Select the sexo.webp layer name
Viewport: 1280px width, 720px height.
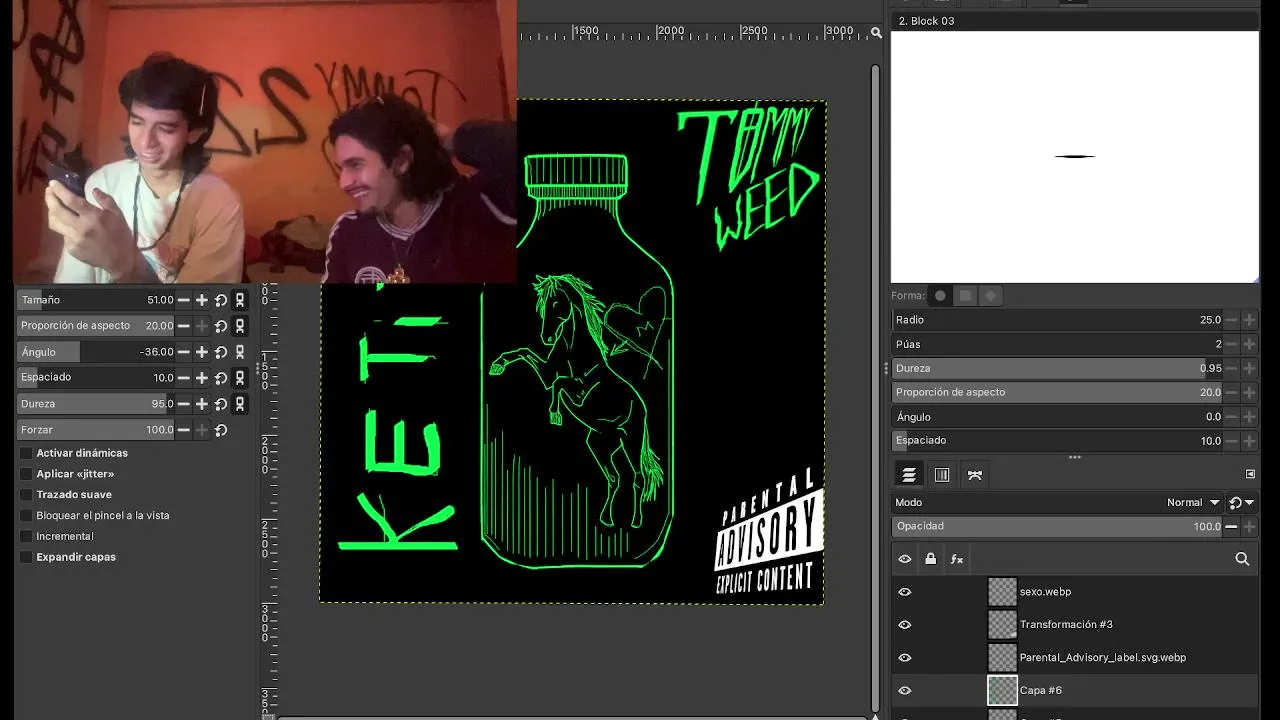coord(1045,592)
